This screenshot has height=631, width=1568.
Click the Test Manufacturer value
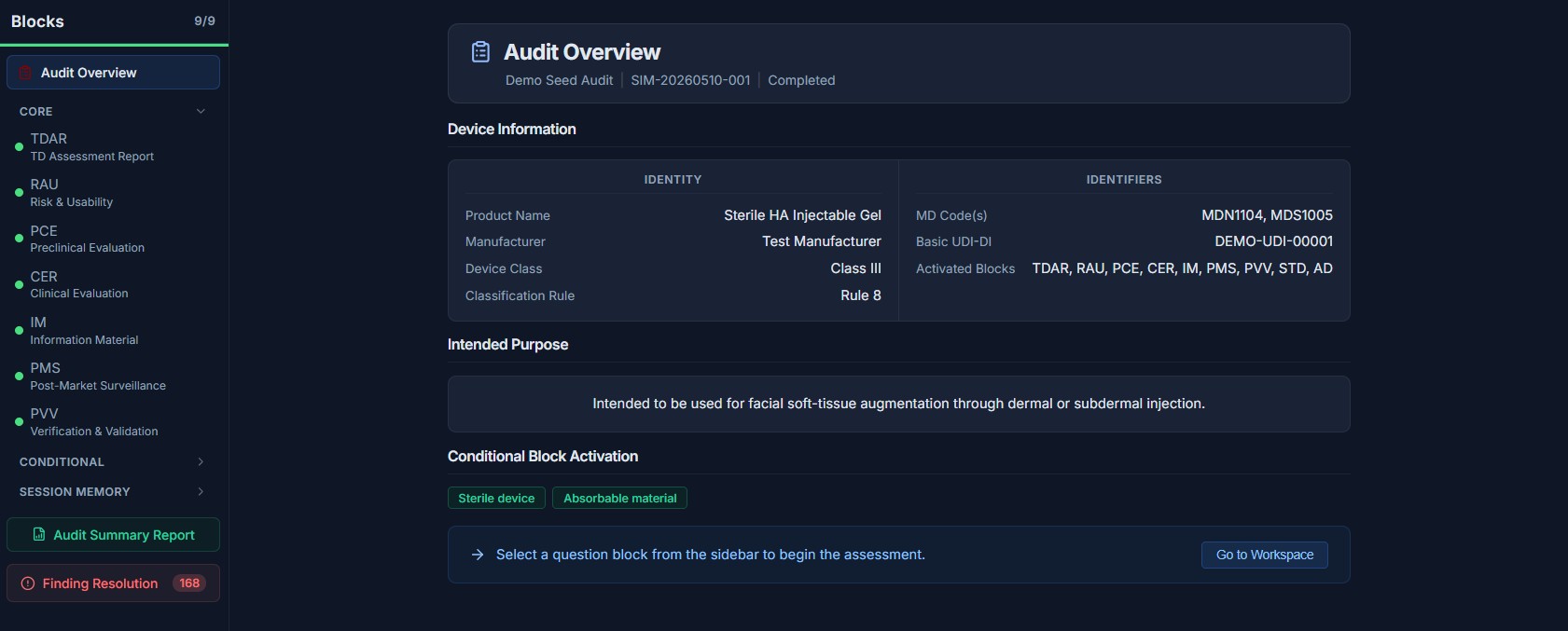(822, 241)
